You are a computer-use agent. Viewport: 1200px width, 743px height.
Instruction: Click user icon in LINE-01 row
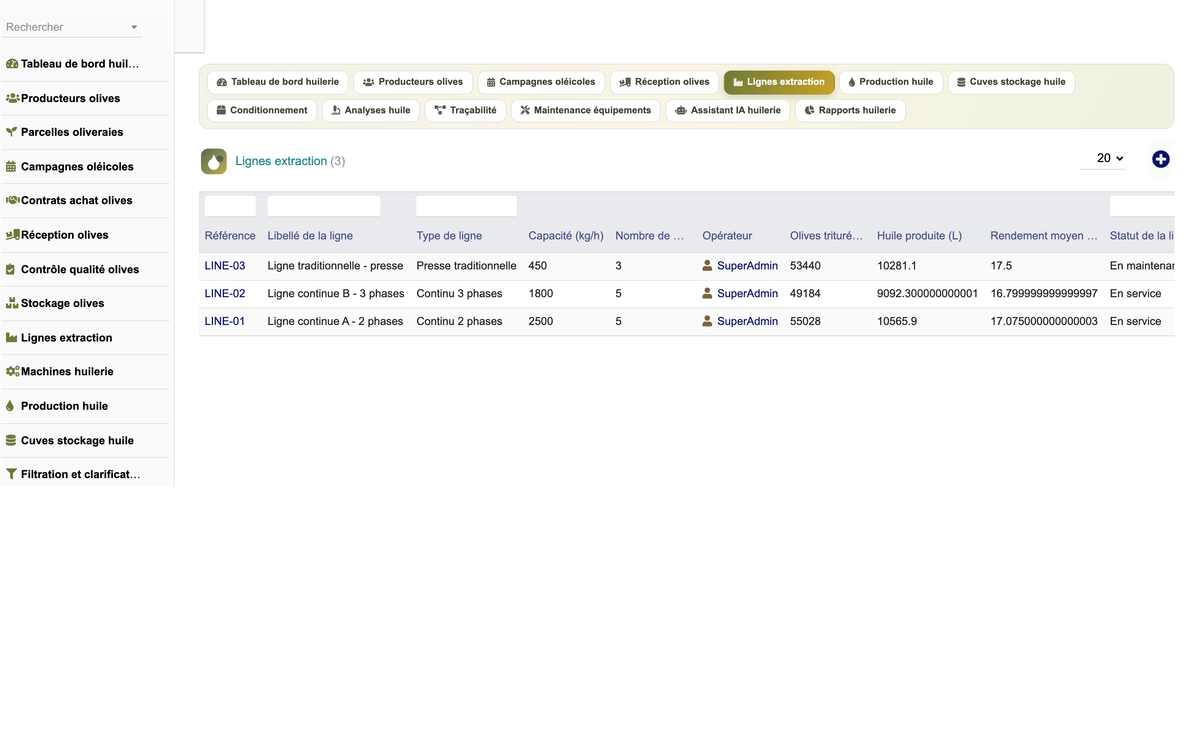[x=708, y=322]
